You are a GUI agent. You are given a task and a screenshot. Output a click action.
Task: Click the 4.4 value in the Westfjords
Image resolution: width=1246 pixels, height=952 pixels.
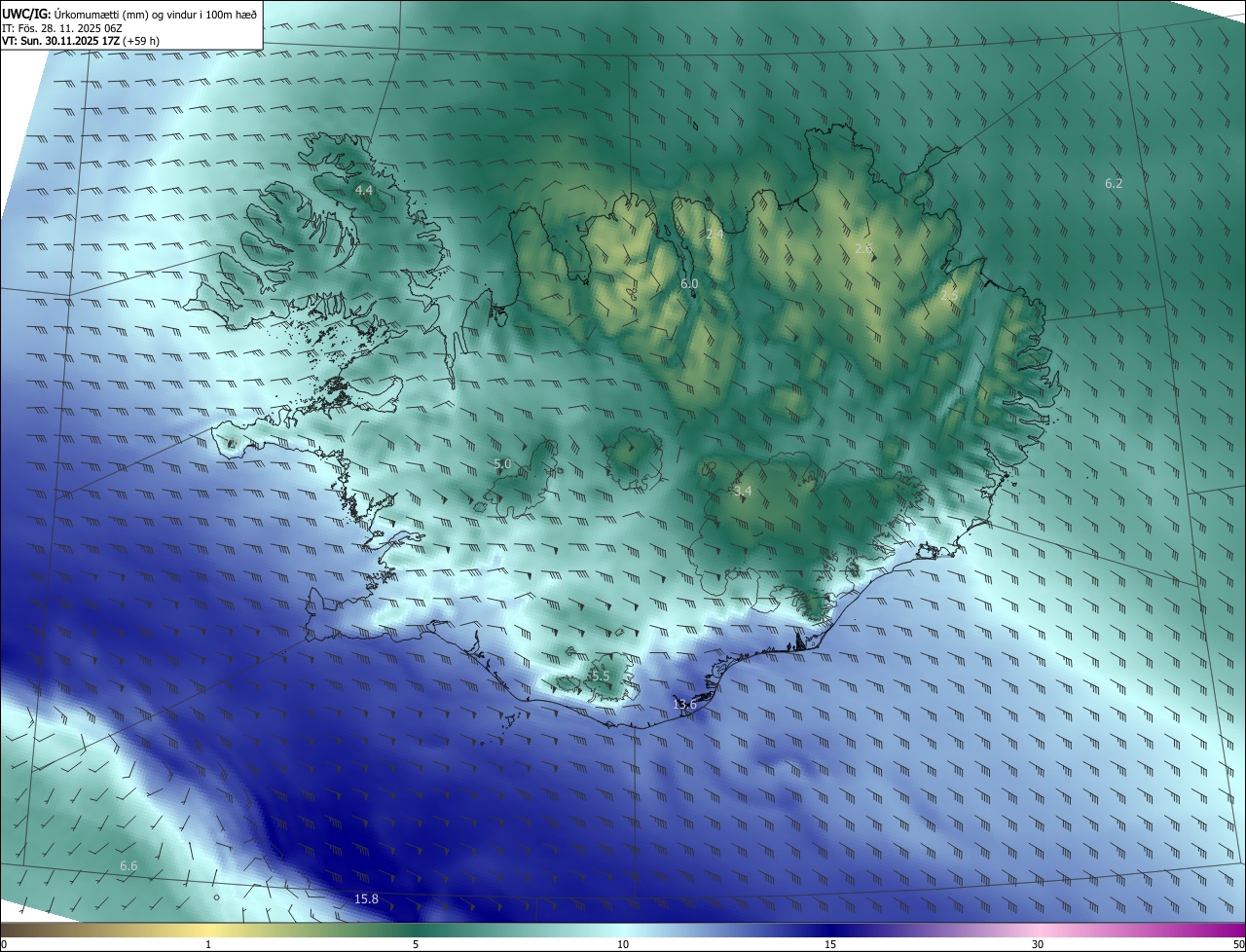[364, 190]
